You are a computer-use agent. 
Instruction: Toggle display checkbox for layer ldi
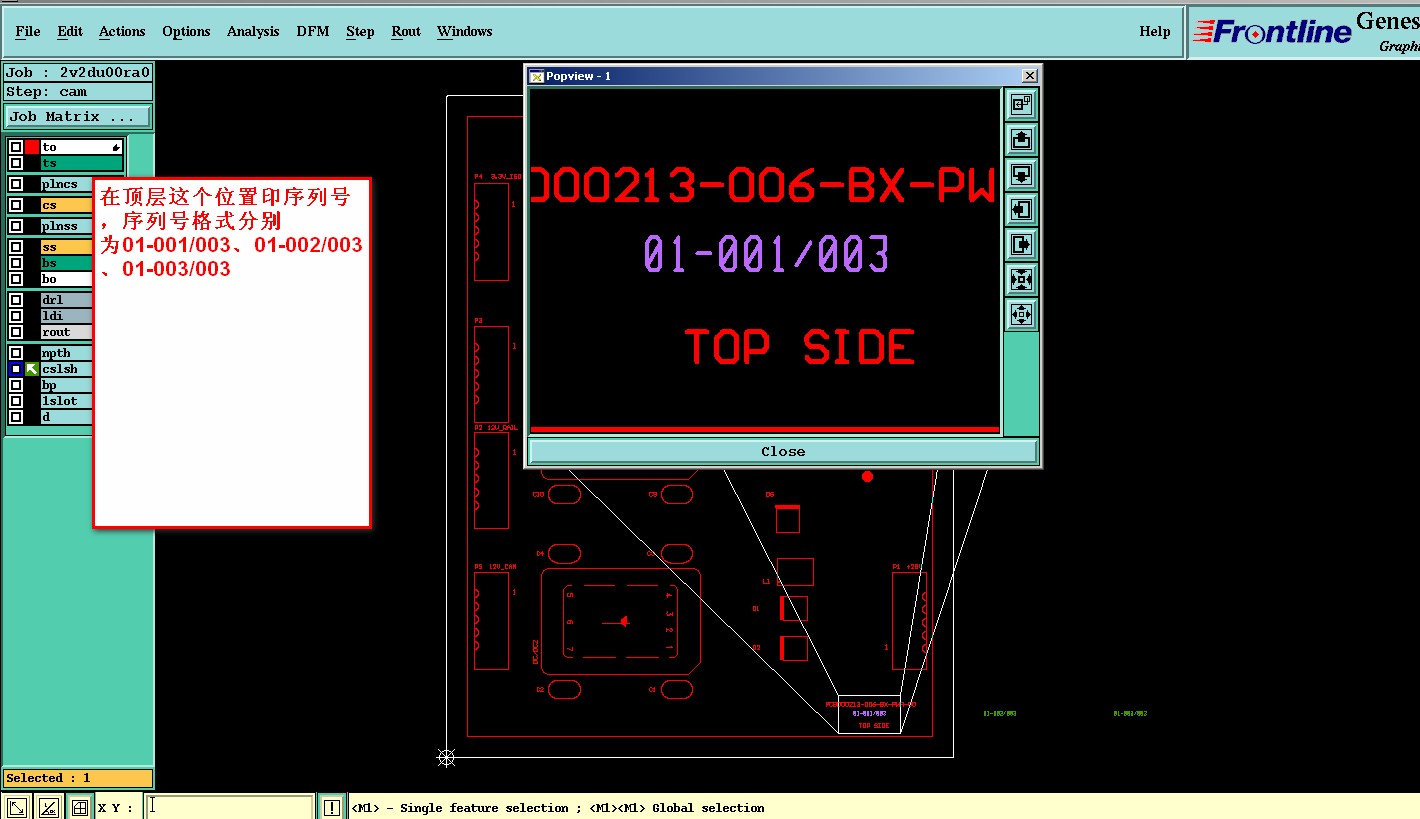[x=16, y=316]
